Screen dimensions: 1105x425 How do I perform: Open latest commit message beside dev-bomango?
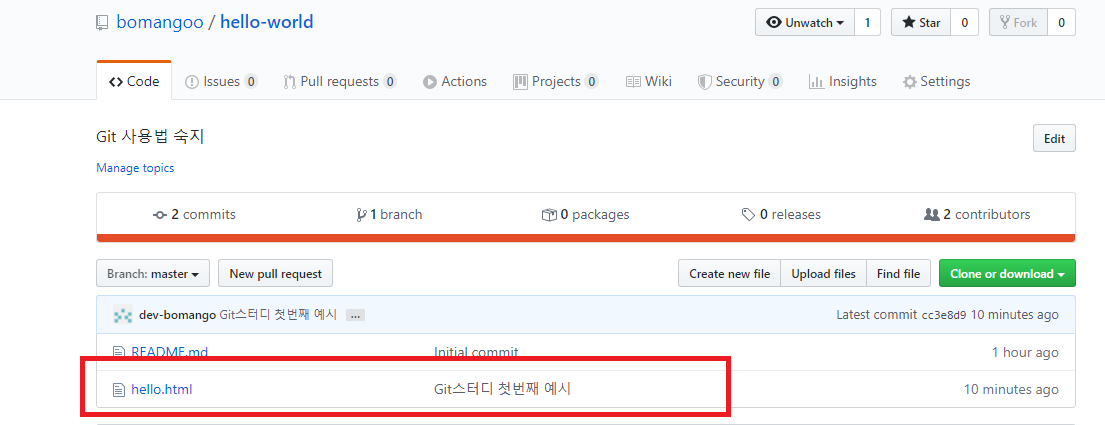pyautogui.click(x=278, y=315)
